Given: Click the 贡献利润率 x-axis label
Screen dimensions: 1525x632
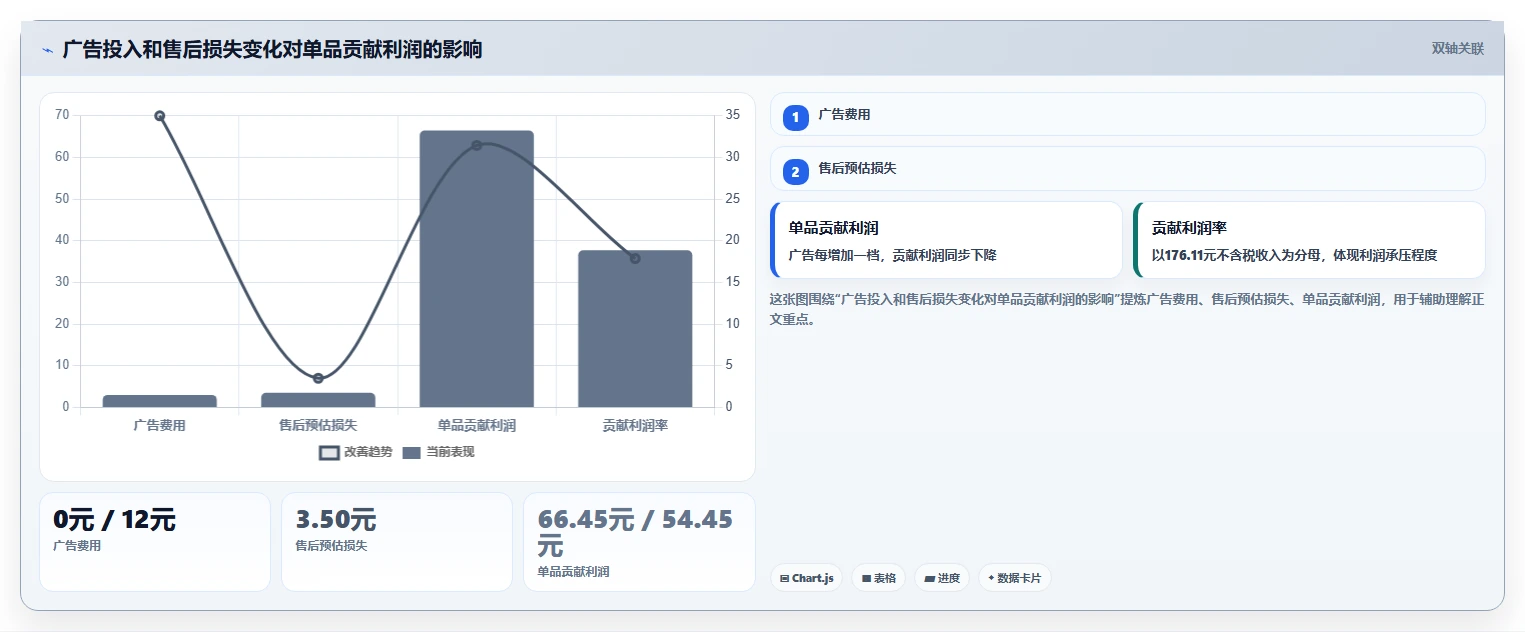Looking at the screenshot, I should coord(635,425).
